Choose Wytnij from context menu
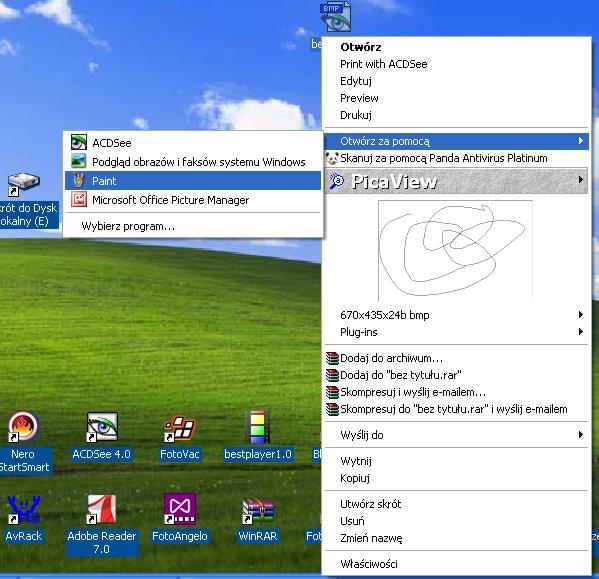Image resolution: width=599 pixels, height=579 pixels. [x=456, y=461]
